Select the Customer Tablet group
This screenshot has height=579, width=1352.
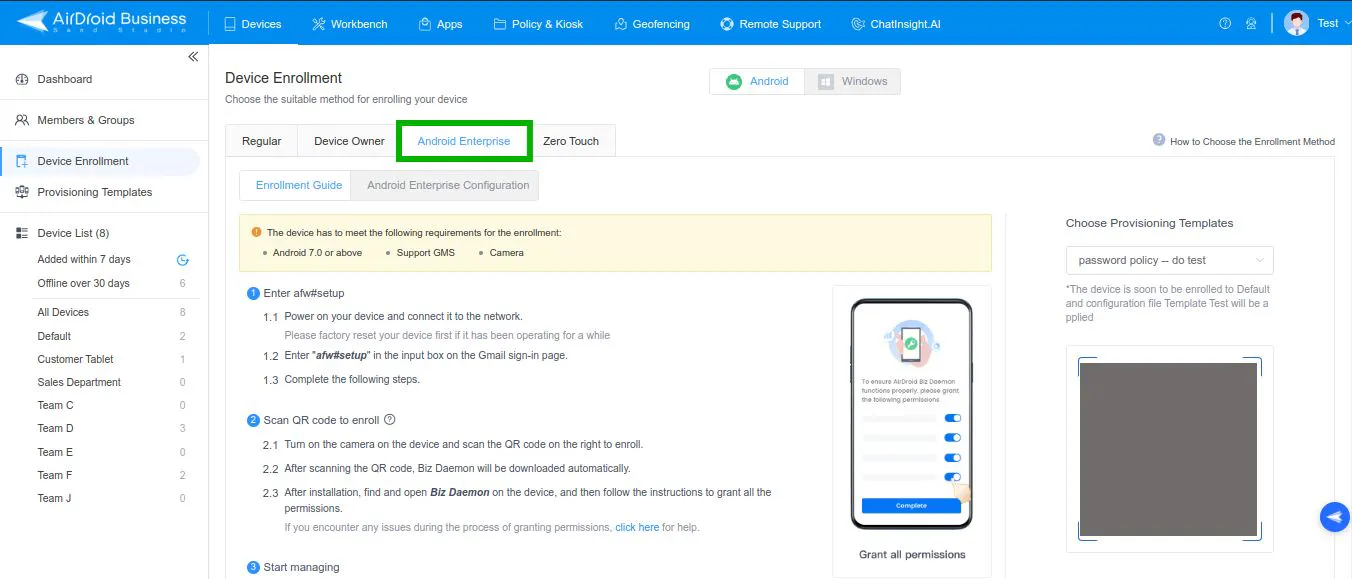click(76, 359)
